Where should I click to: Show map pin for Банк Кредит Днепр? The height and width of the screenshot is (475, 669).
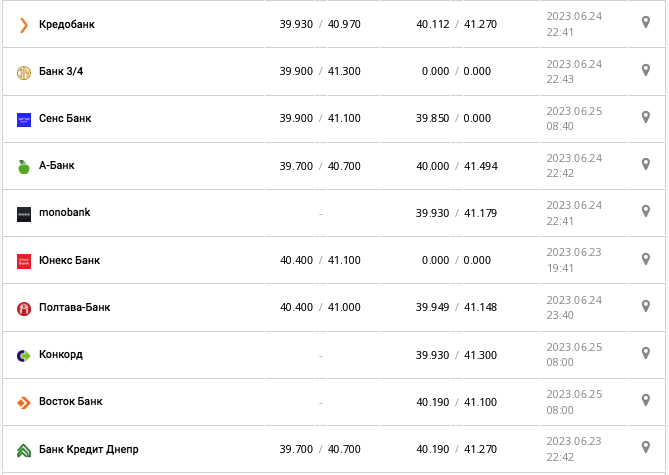click(646, 448)
